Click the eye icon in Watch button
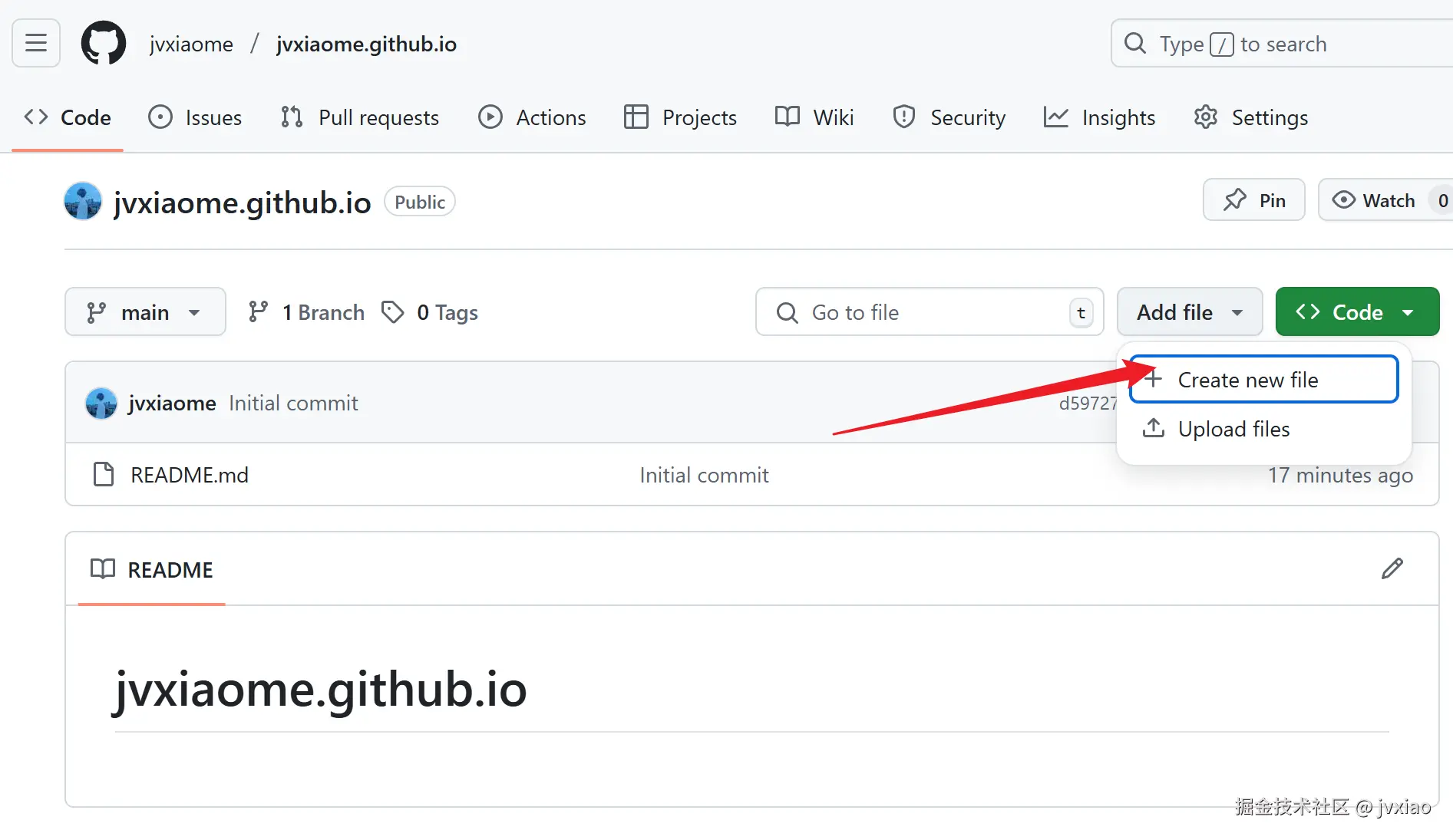1453x840 pixels. coord(1343,200)
